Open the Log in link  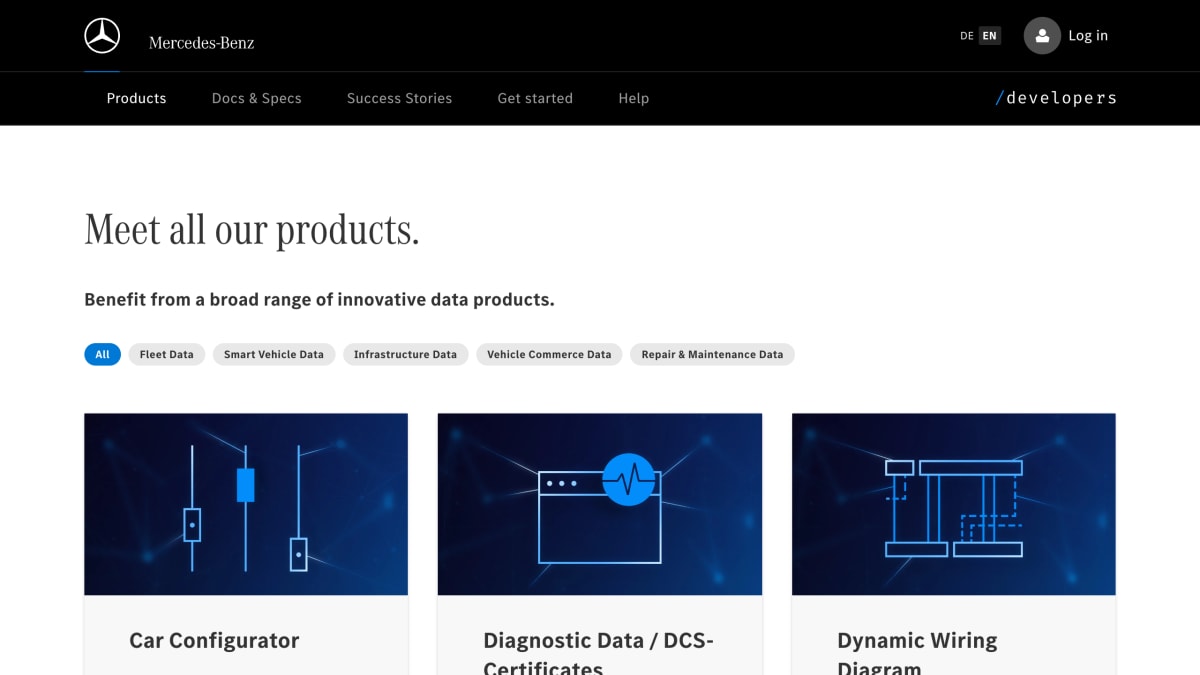[1088, 36]
